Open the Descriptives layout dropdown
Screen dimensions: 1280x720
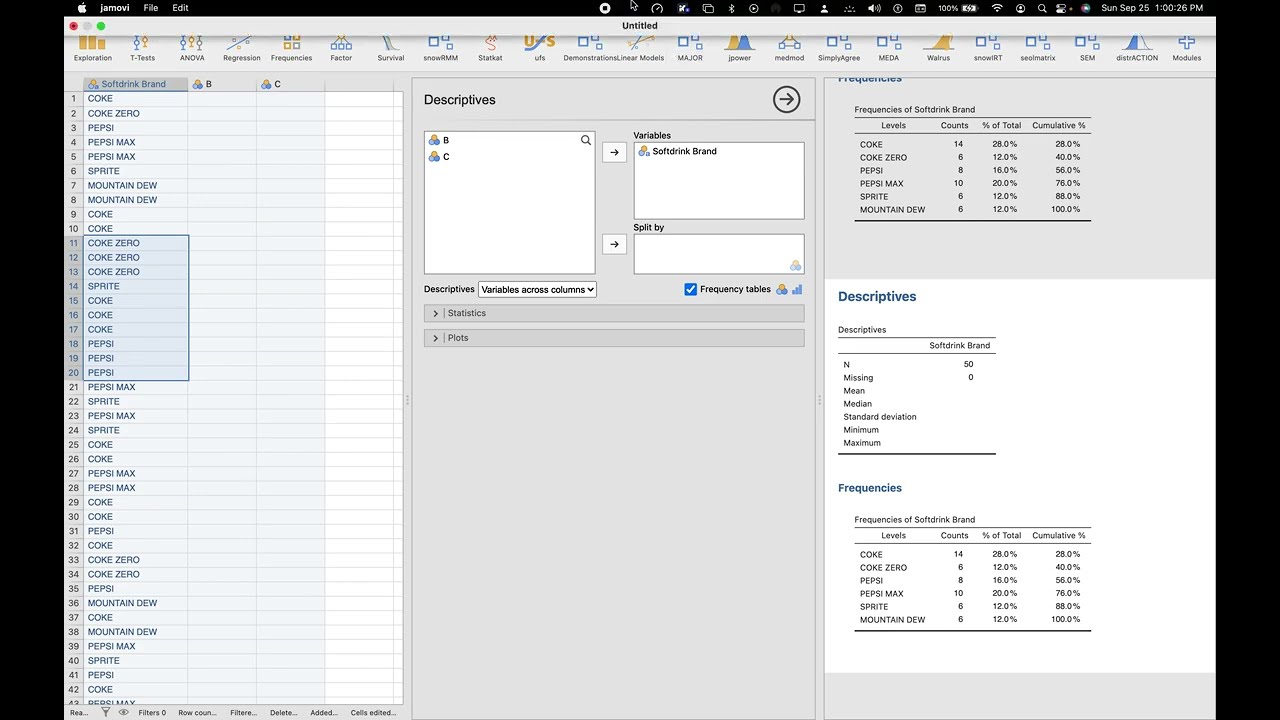537,289
